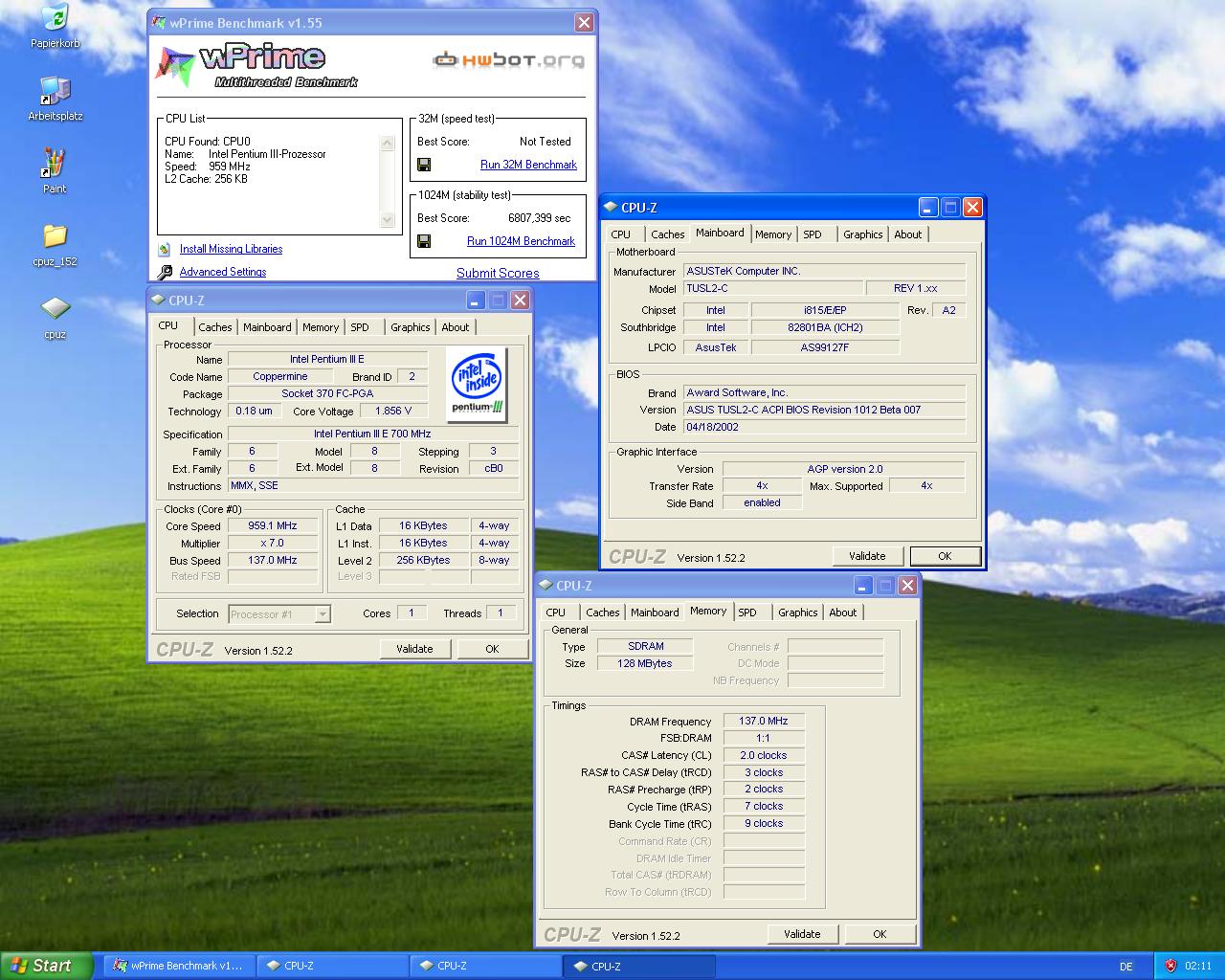The width and height of the screenshot is (1225, 980).
Task: Click the Code Name field Coppermine
Action: tap(280, 377)
